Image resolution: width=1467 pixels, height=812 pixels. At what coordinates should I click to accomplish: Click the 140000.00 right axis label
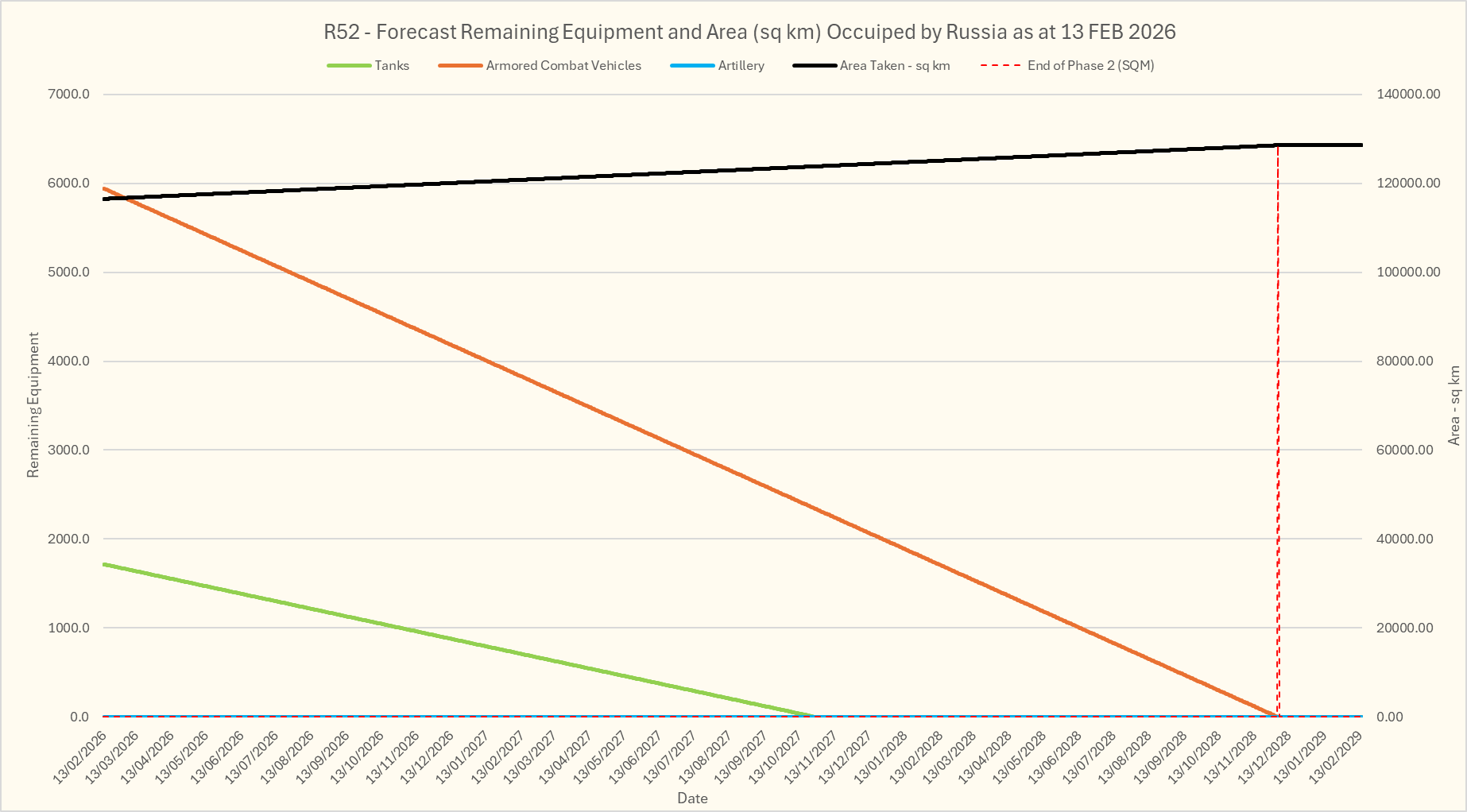(x=1408, y=94)
